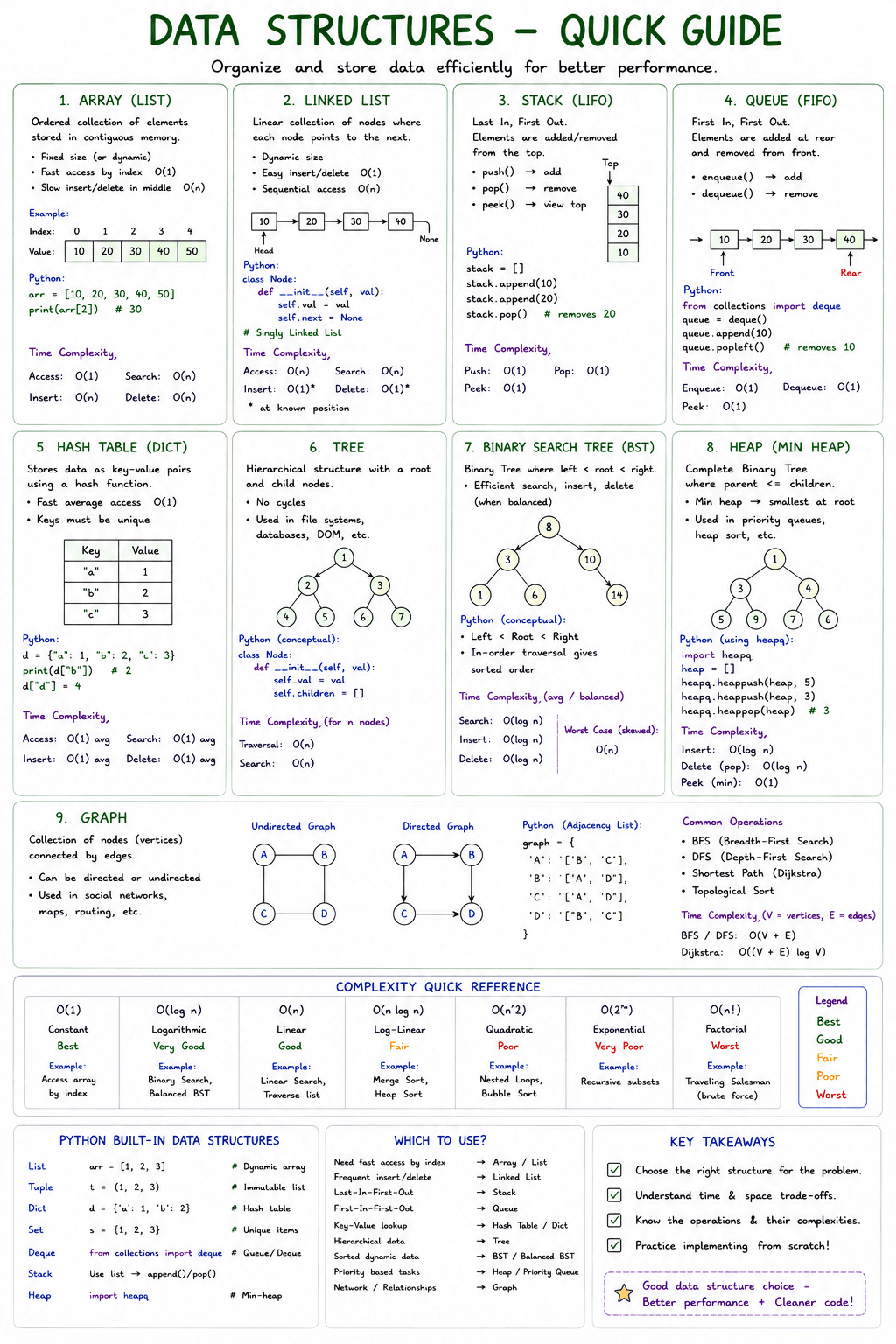Click the "2. LINKED LIST" heading
This screenshot has width=896, height=1344.
pos(336,101)
